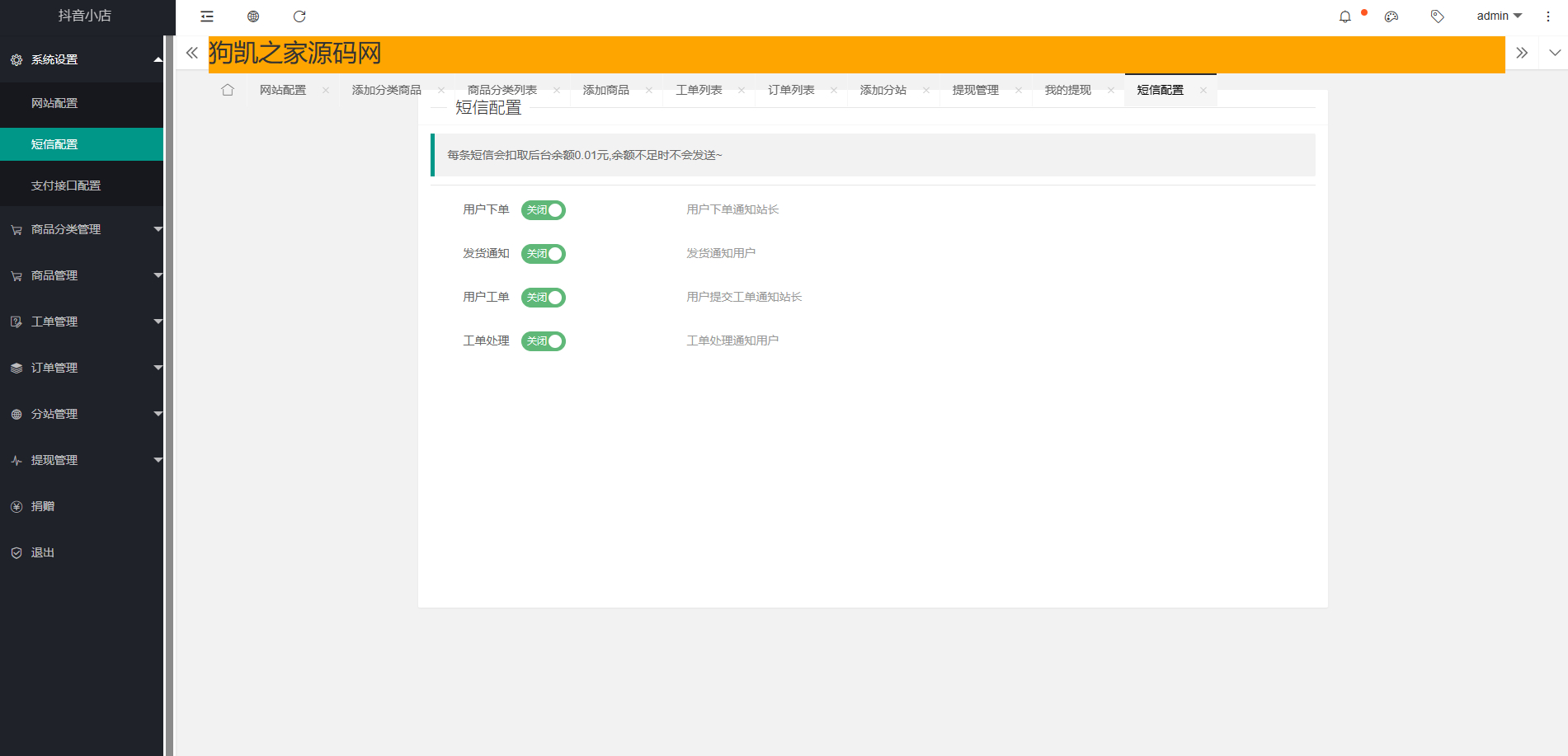The width and height of the screenshot is (1568, 756).
Task: Click the globe icon in top toolbar
Action: pyautogui.click(x=253, y=16)
